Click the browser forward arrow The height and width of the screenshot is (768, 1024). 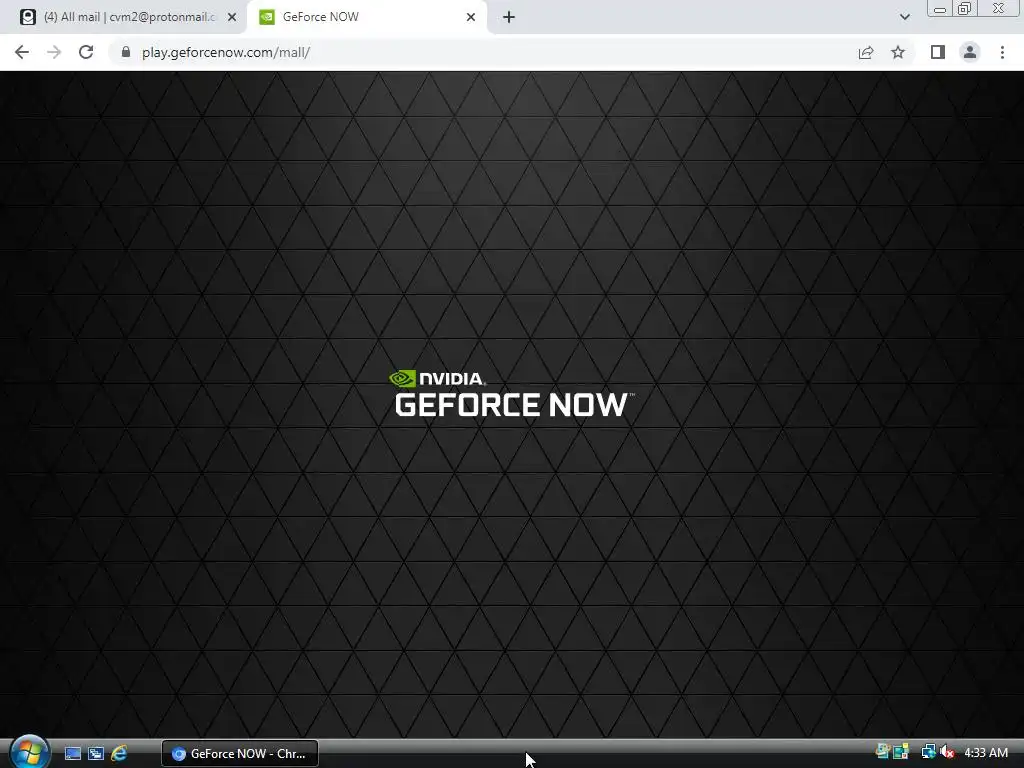coord(54,52)
